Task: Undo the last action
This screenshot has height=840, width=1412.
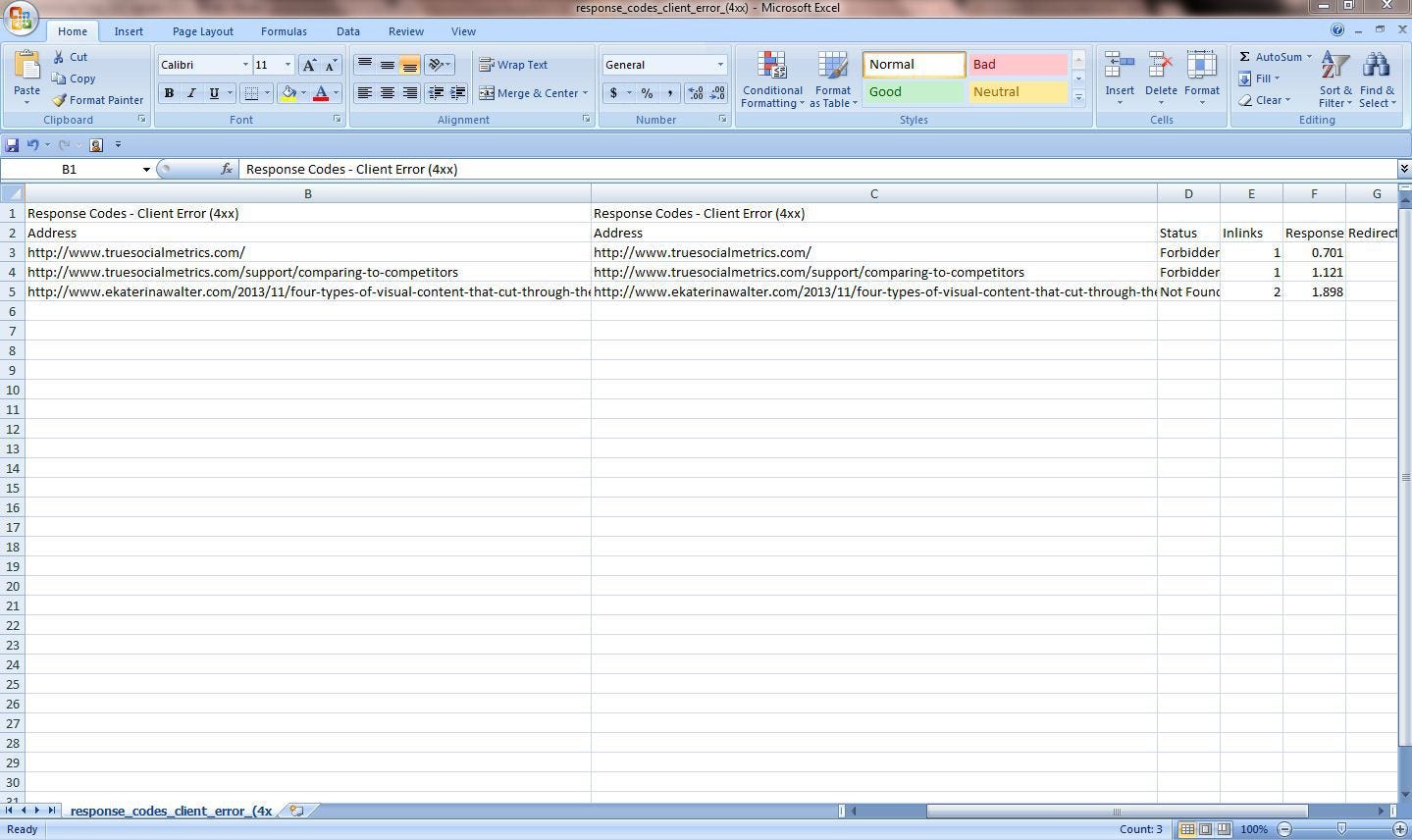Action: (x=32, y=145)
